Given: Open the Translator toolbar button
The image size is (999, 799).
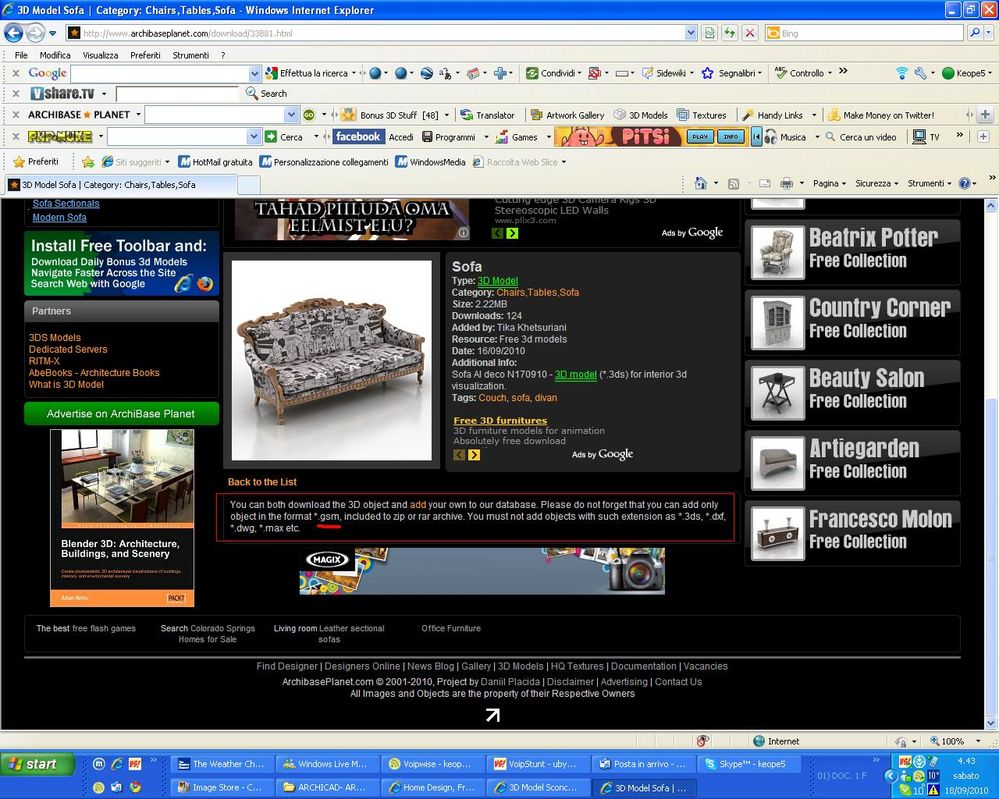Looking at the screenshot, I should (x=487, y=115).
